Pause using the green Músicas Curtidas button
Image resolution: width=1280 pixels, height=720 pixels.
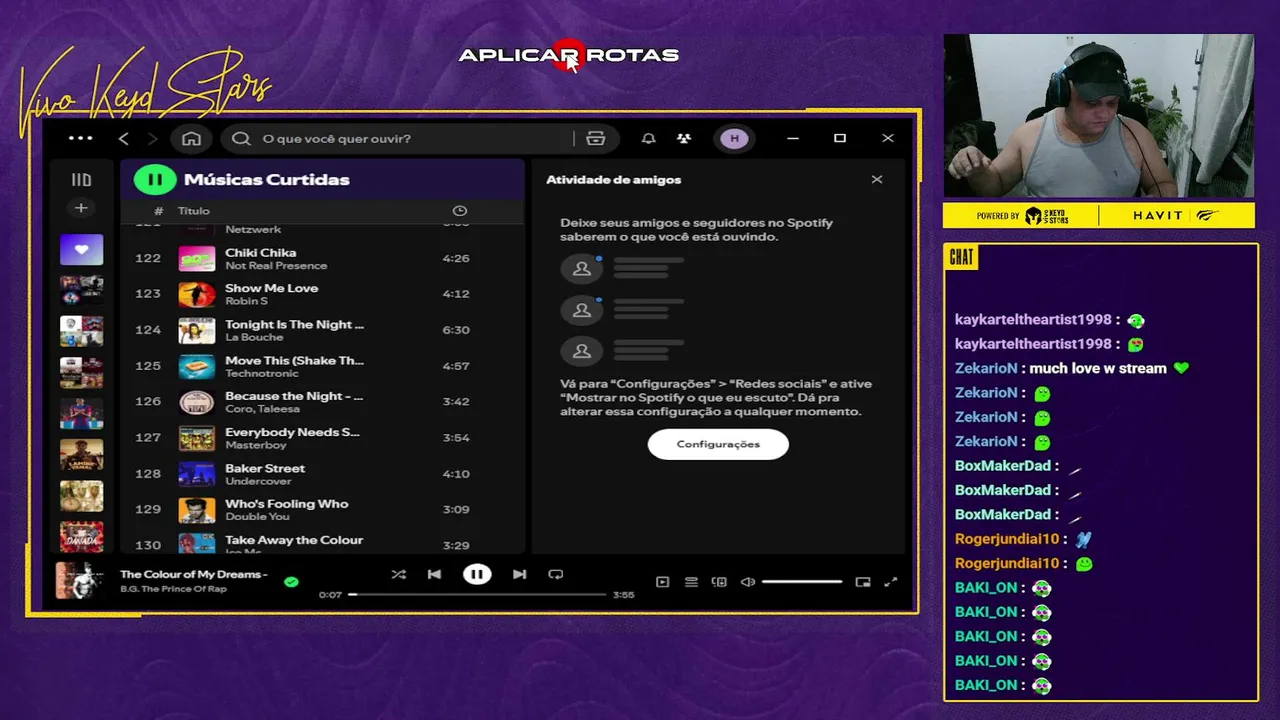click(x=155, y=180)
